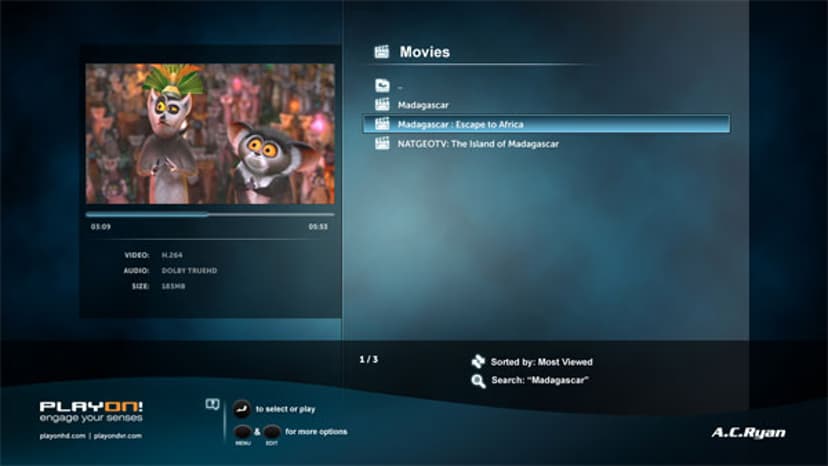The width and height of the screenshot is (828, 466).
Task: Open the playondvr.com link
Action: pos(118,436)
